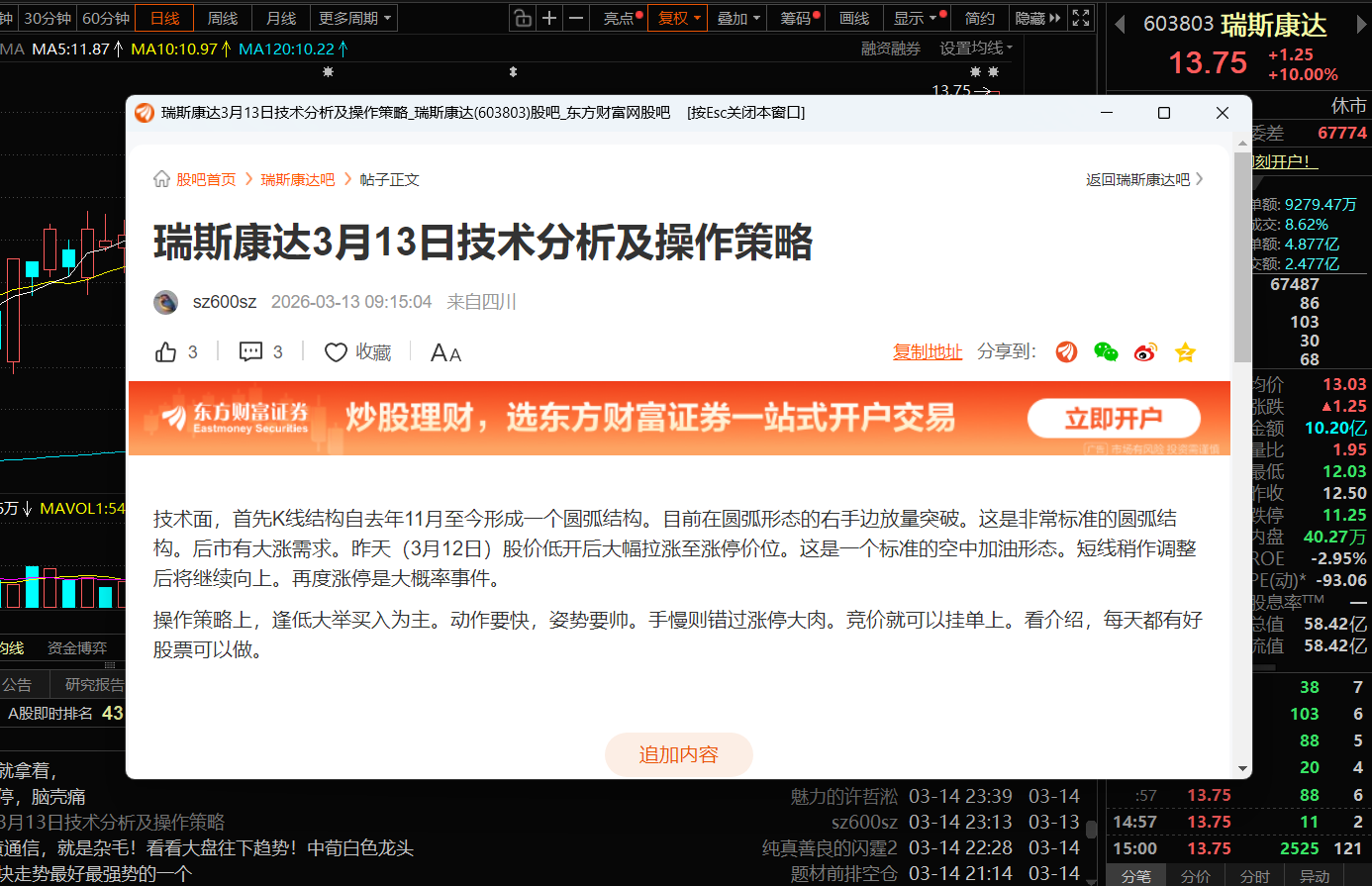
Task: Click 立即开户 banner button
Action: [1114, 419]
